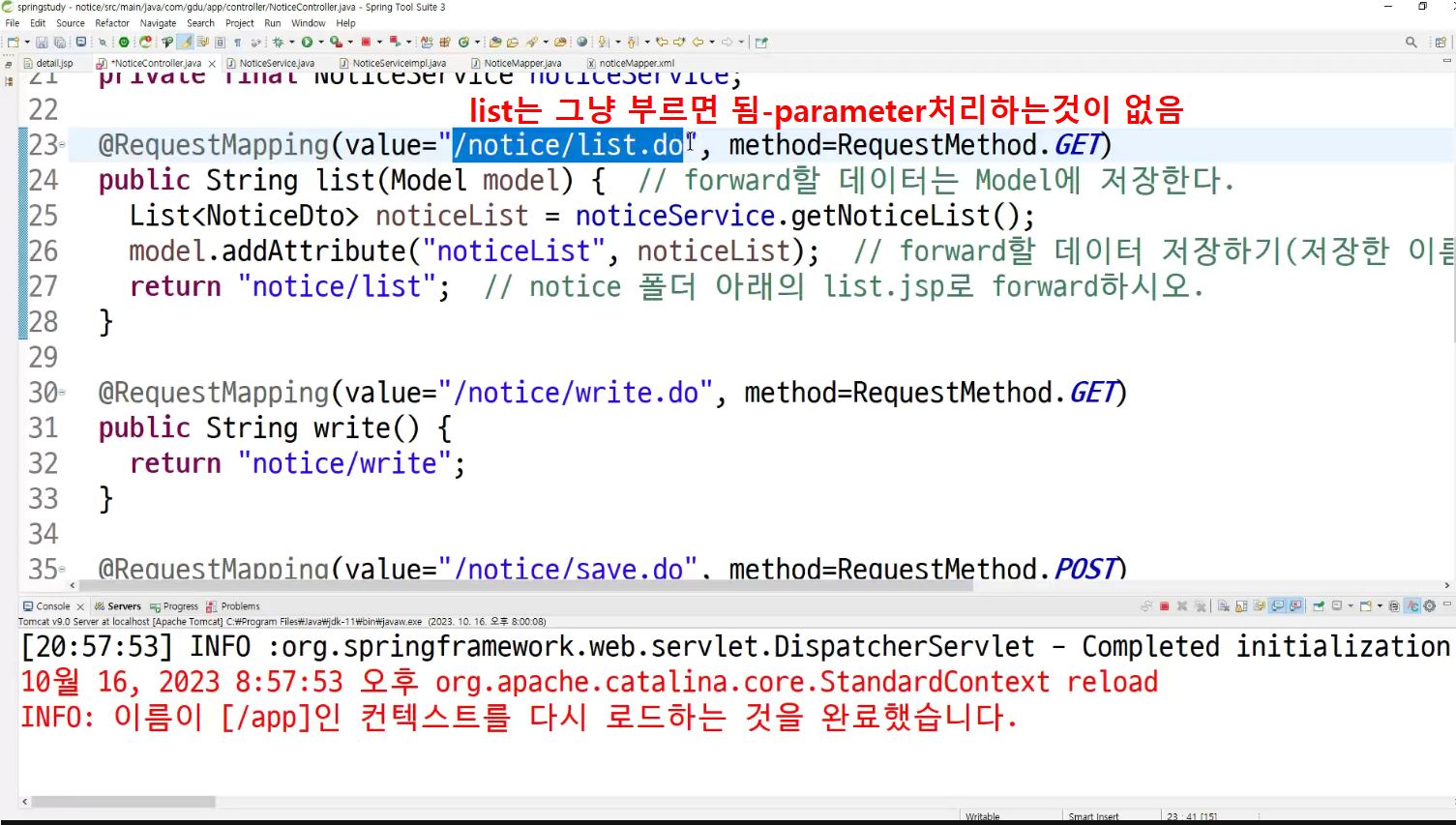The width and height of the screenshot is (1456, 825).
Task: Minimize the Console panel view
Action: tap(1447, 604)
